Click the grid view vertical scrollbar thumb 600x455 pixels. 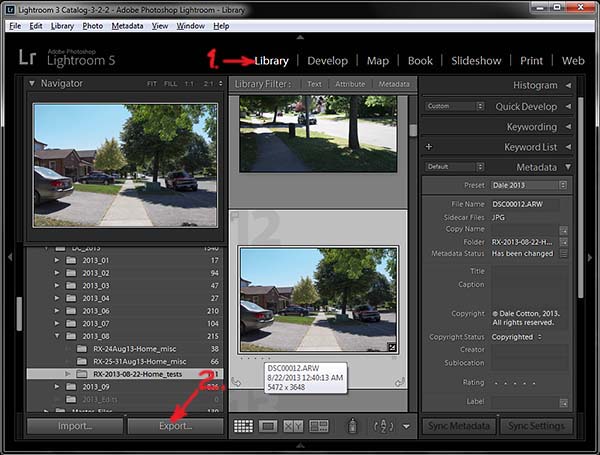(x=413, y=130)
